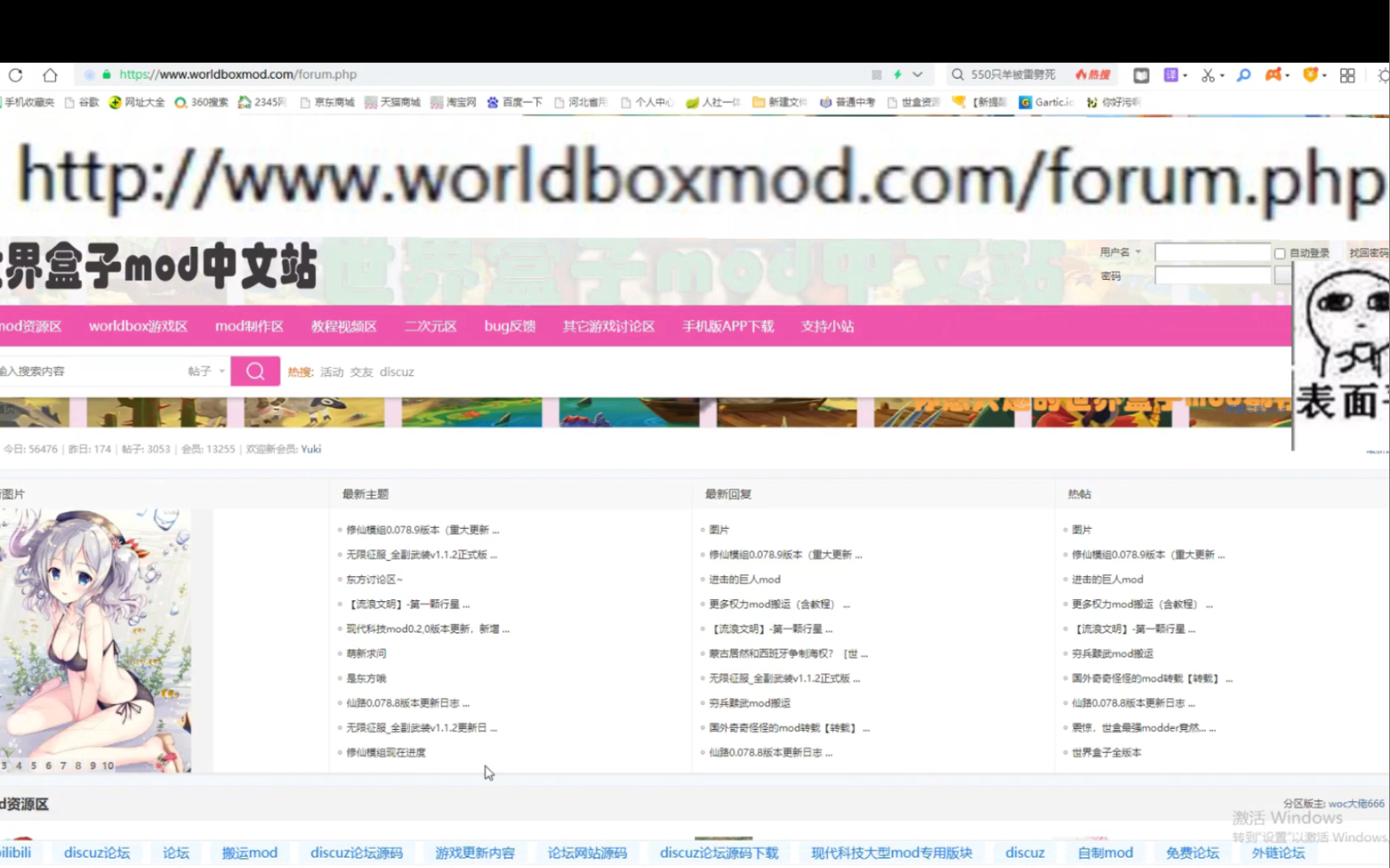Open latest topic 东方讨论区~
This screenshot has height=868, width=1390.
tap(375, 579)
